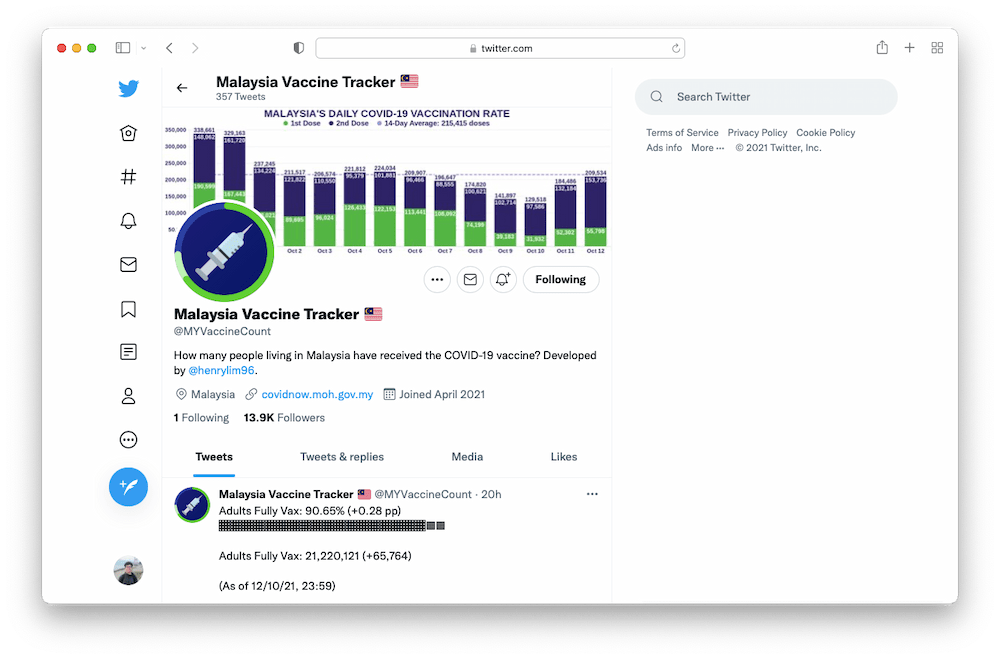Viewport: 1000px width, 659px height.
Task: Toggle the Safari sidebar button
Action: (122, 48)
